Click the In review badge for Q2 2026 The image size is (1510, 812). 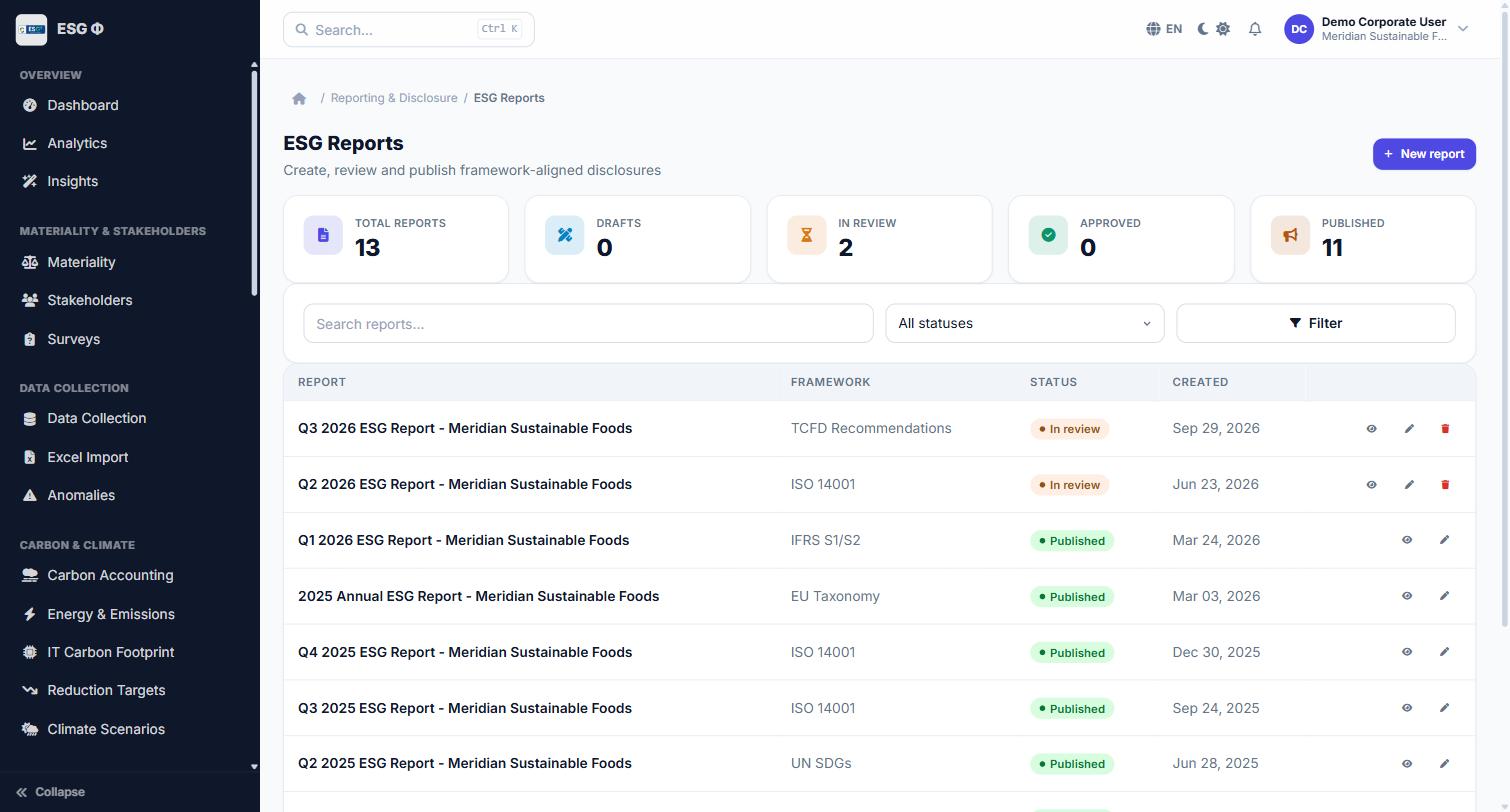click(x=1070, y=485)
